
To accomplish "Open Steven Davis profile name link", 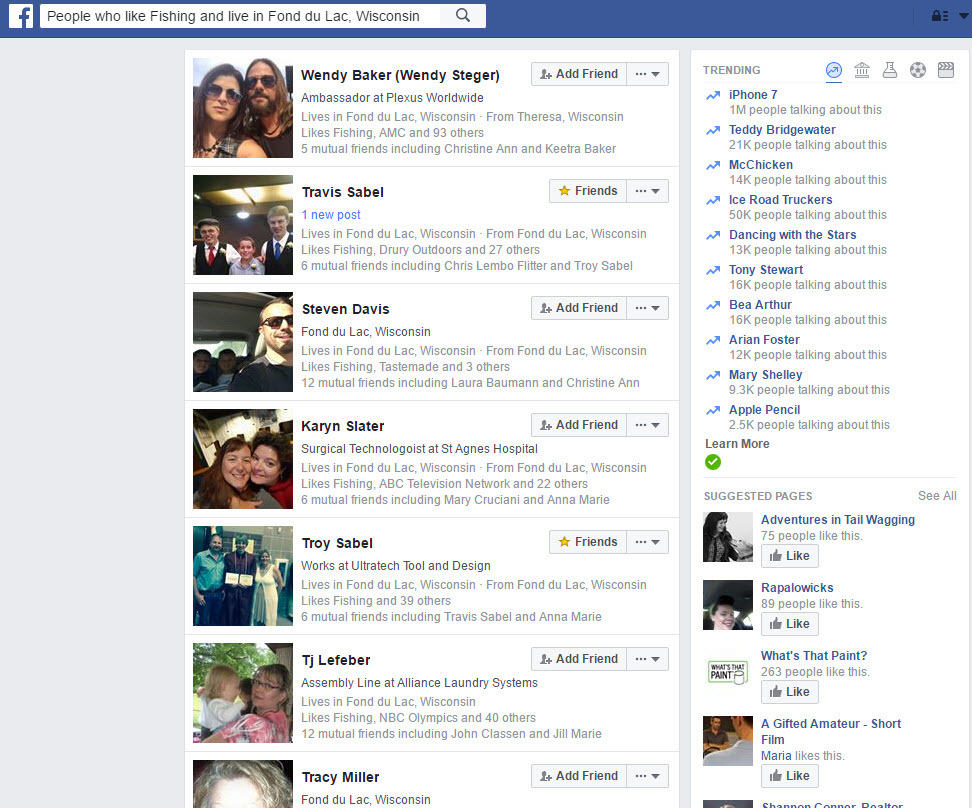I will click(345, 309).
